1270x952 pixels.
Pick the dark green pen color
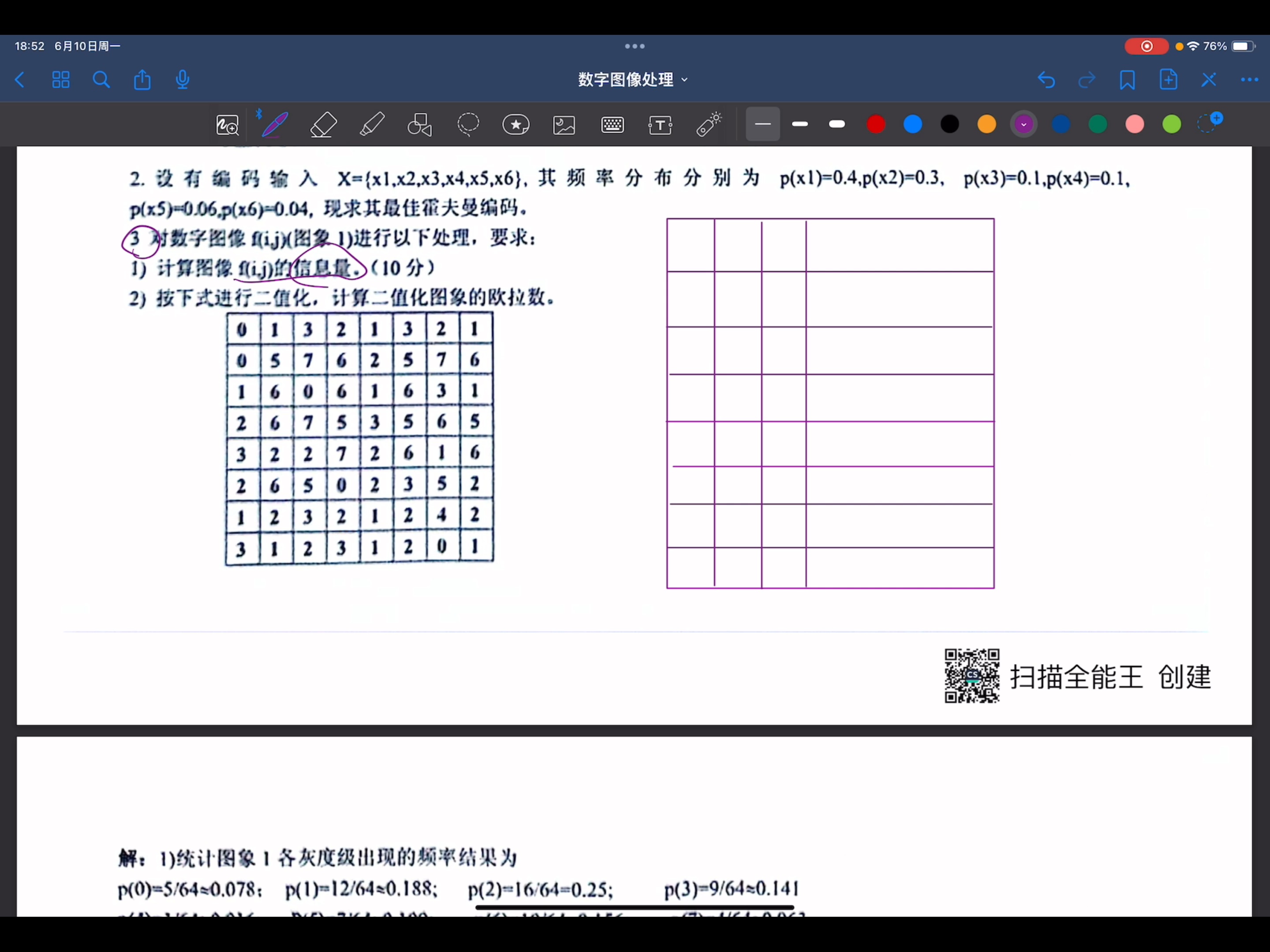(1098, 124)
